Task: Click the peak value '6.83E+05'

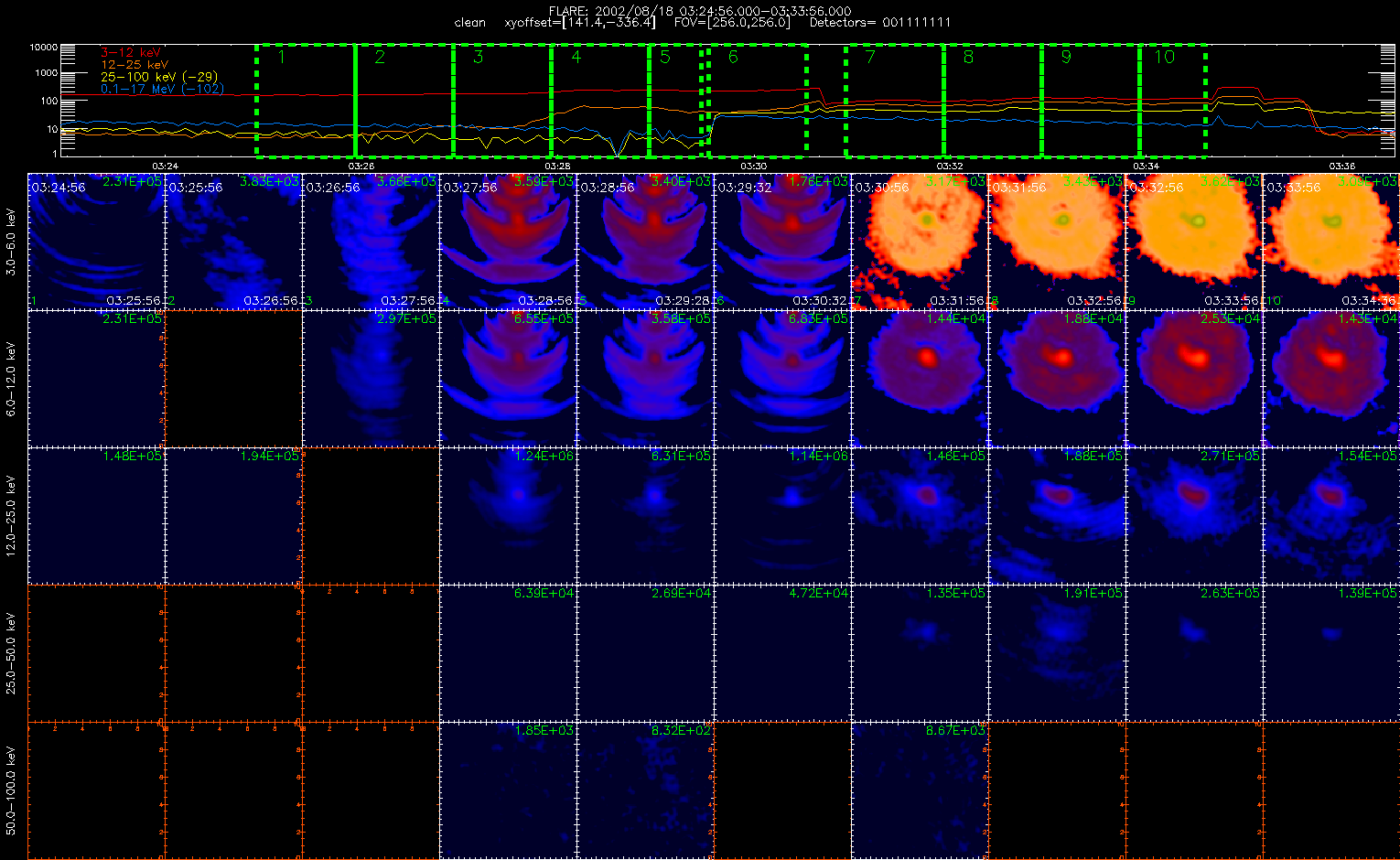Action: (x=818, y=319)
